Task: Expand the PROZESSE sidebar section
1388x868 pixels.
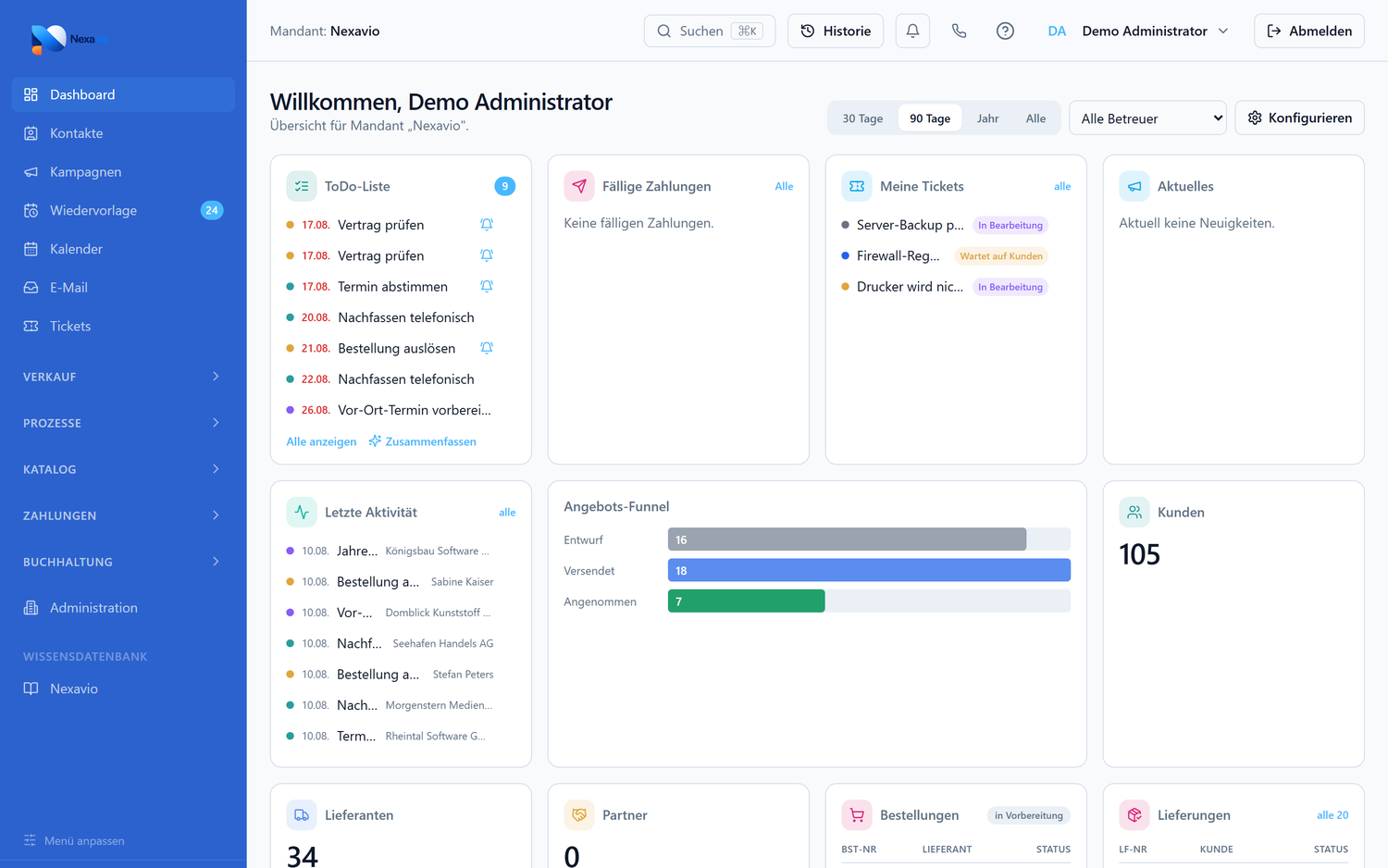Action: 123,423
